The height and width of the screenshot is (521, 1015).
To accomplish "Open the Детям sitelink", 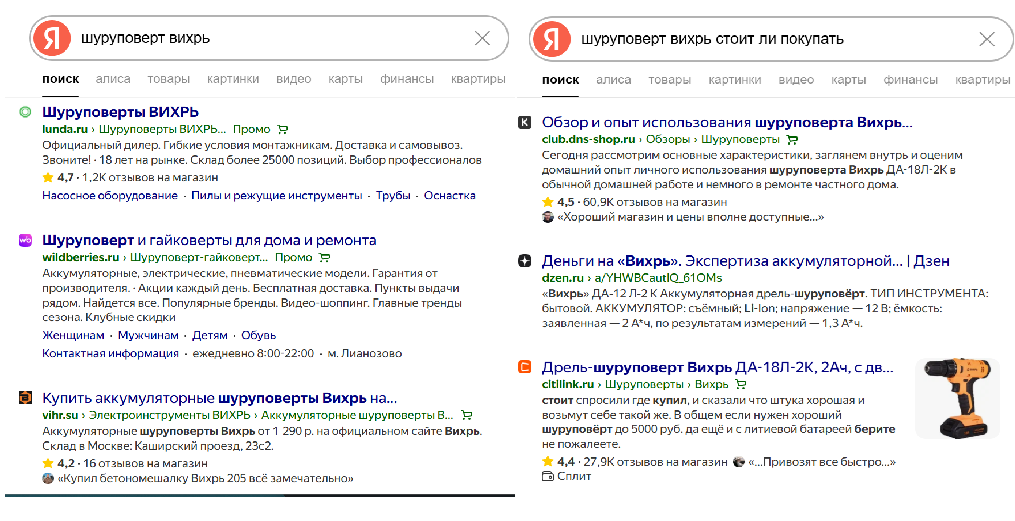I will (210, 335).
